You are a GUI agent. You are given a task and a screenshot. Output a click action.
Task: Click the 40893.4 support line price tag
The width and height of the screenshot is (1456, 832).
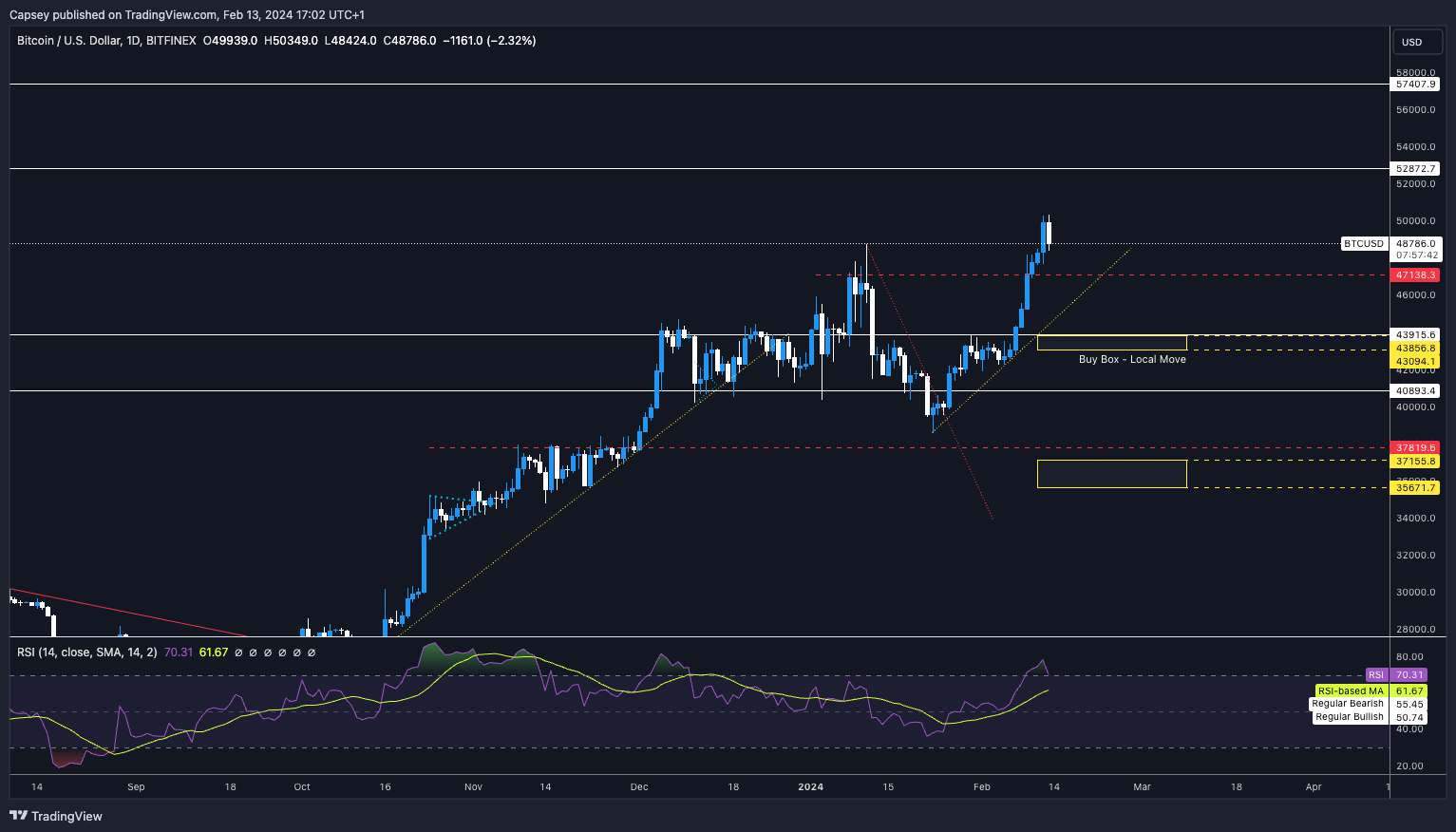pos(1415,391)
